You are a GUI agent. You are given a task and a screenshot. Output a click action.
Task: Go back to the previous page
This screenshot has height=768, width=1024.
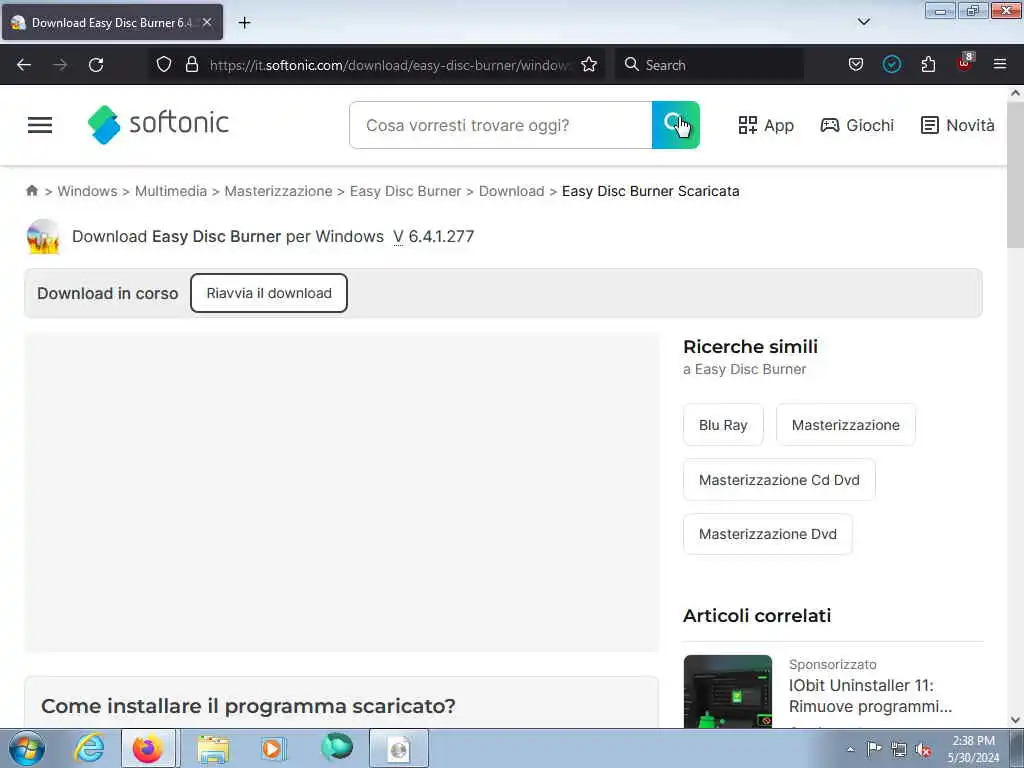[24, 65]
